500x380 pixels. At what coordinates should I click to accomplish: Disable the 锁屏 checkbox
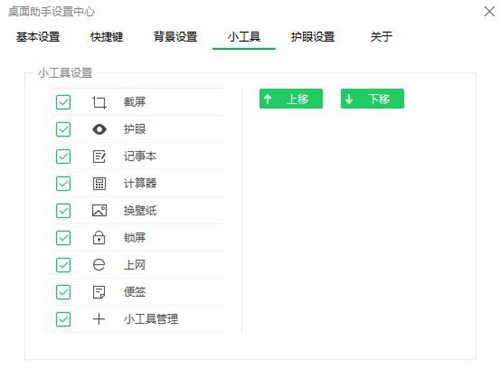[63, 238]
